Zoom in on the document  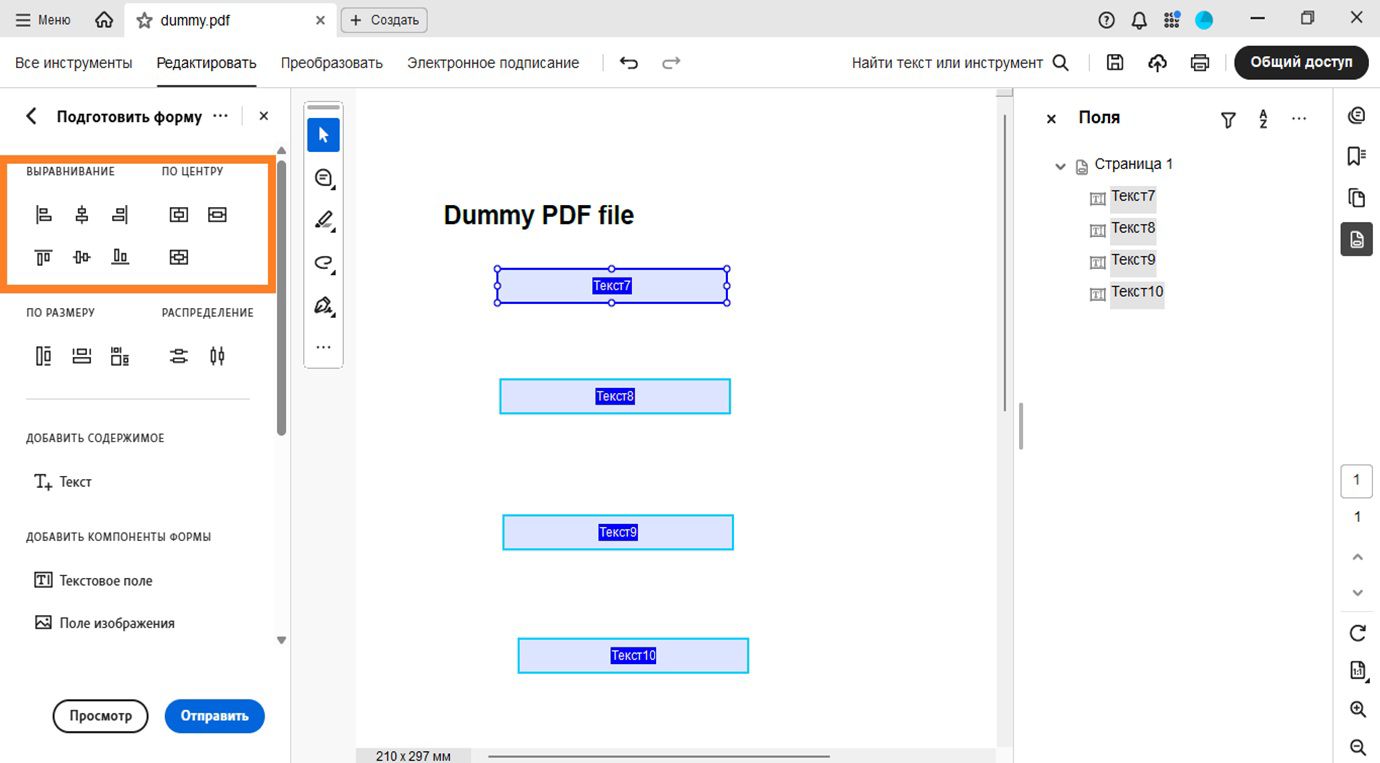1357,709
